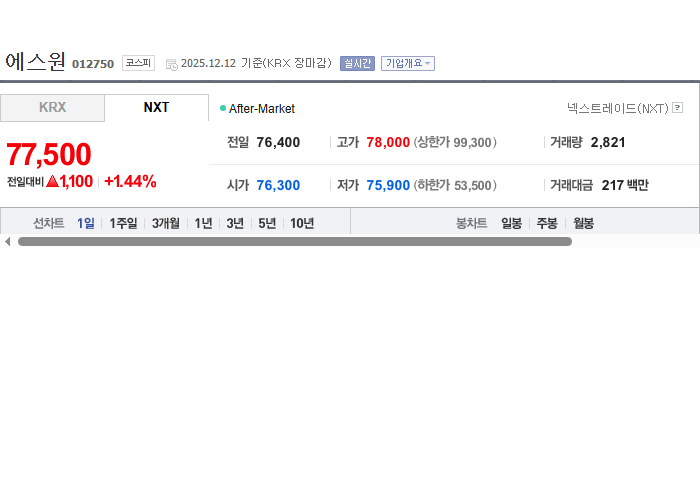Select the 3개월 line chart period
The image size is (700, 490).
pos(166,223)
